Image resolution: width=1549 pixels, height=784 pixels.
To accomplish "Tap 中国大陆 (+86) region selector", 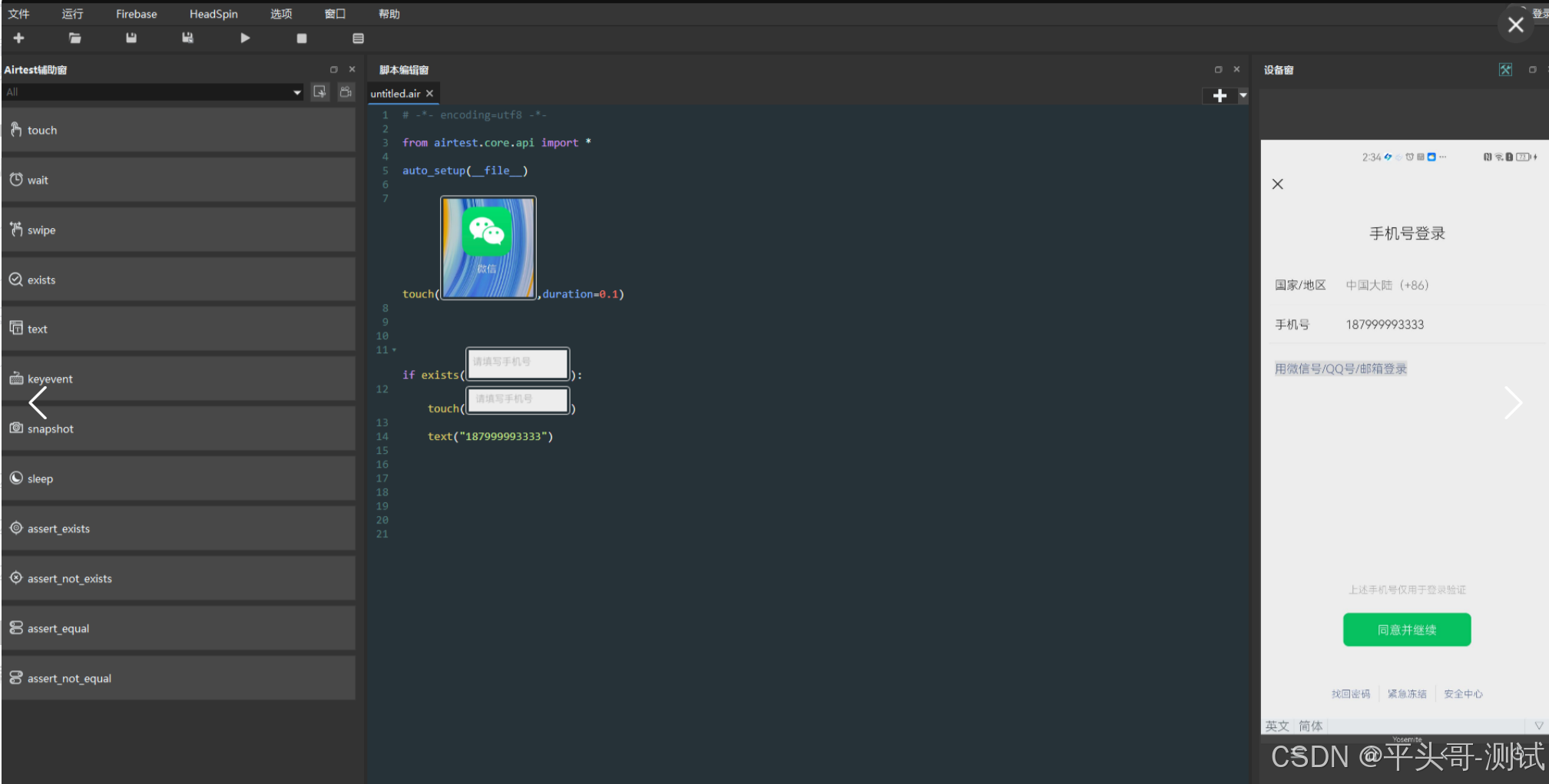I will (x=1387, y=285).
